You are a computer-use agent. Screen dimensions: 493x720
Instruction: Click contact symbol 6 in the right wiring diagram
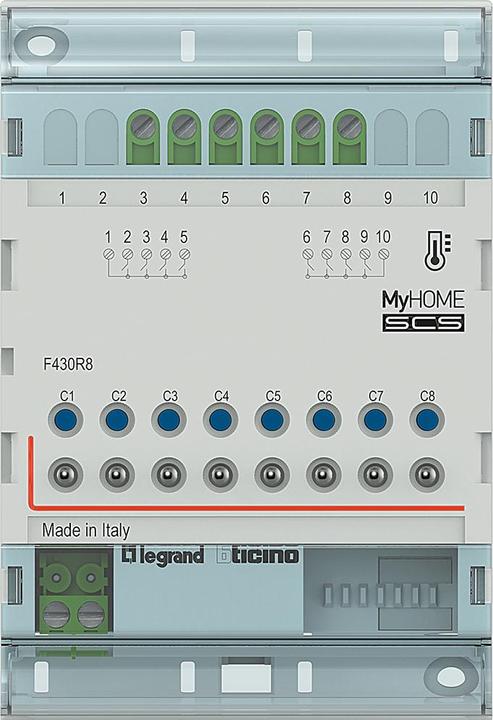pos(307,254)
